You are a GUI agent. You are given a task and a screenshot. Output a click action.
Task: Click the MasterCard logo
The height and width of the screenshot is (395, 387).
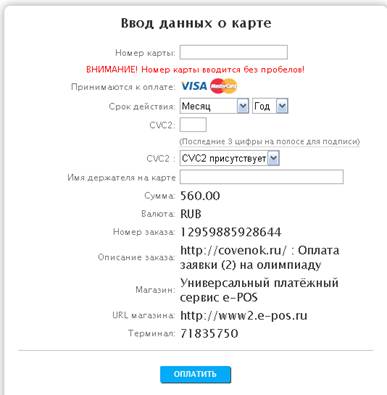coord(224,86)
